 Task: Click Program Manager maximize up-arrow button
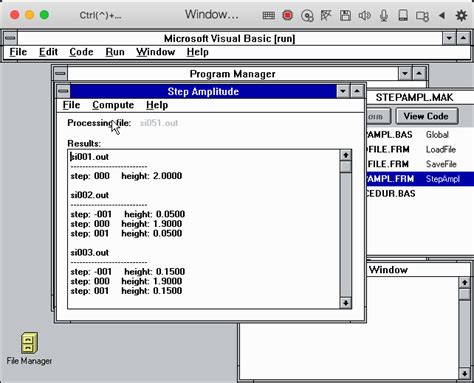click(419, 73)
